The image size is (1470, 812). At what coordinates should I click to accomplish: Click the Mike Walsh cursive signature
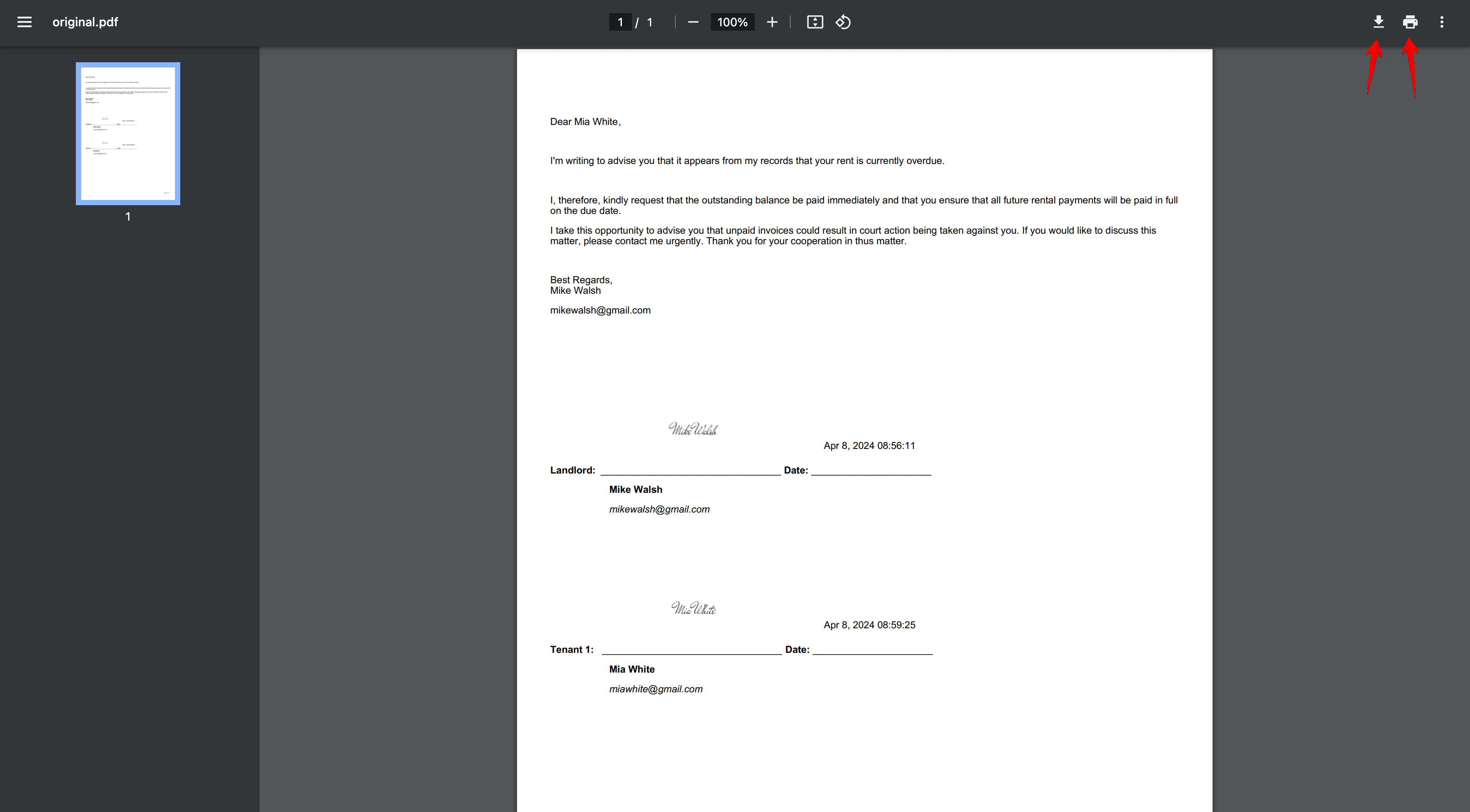(693, 429)
